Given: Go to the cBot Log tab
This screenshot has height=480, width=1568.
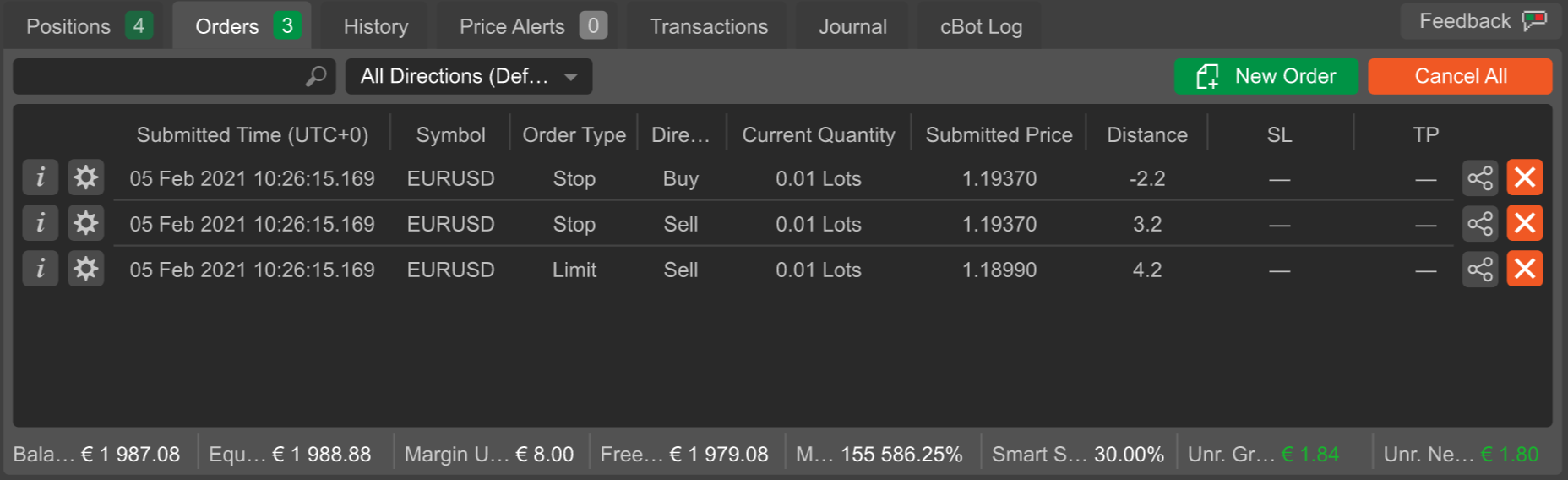Looking at the screenshot, I should pos(981,26).
